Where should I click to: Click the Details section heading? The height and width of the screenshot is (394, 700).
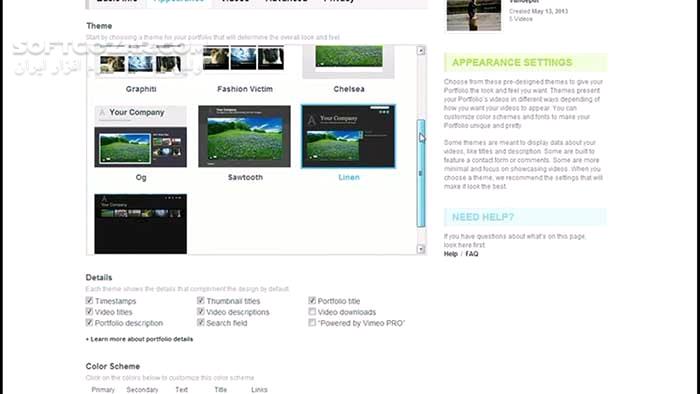point(99,277)
